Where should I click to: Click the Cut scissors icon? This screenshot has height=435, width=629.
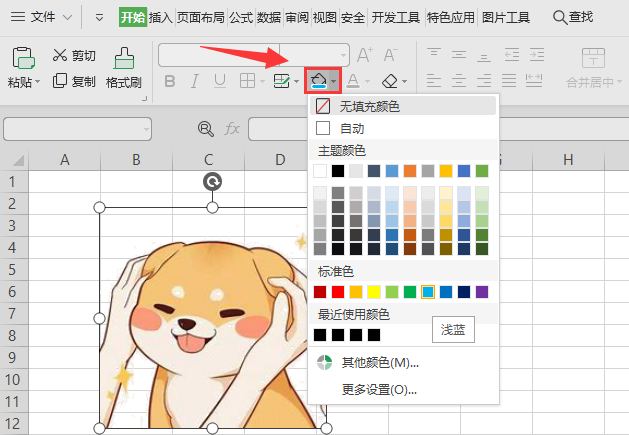(60, 55)
